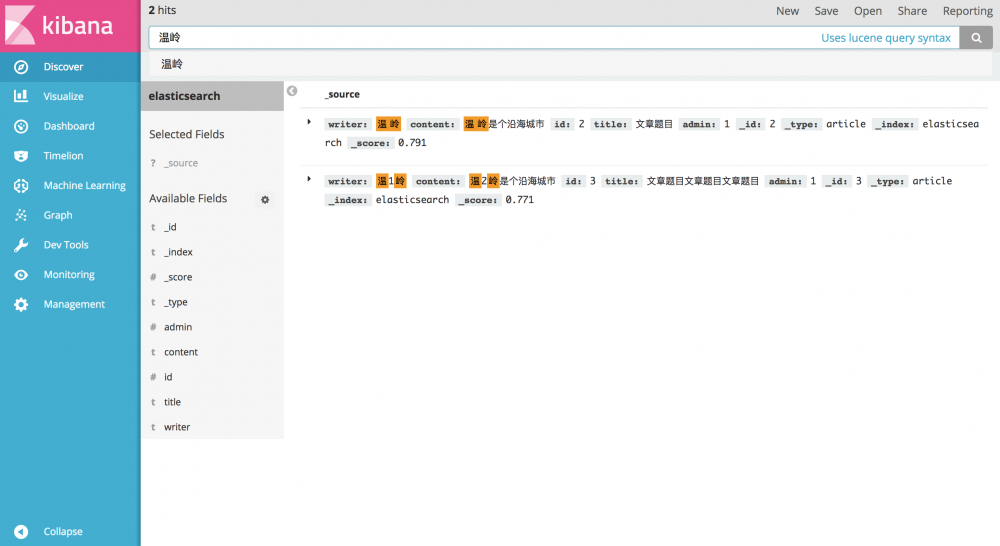Click New in the top bar
This screenshot has height=546, width=1000.
click(x=787, y=11)
